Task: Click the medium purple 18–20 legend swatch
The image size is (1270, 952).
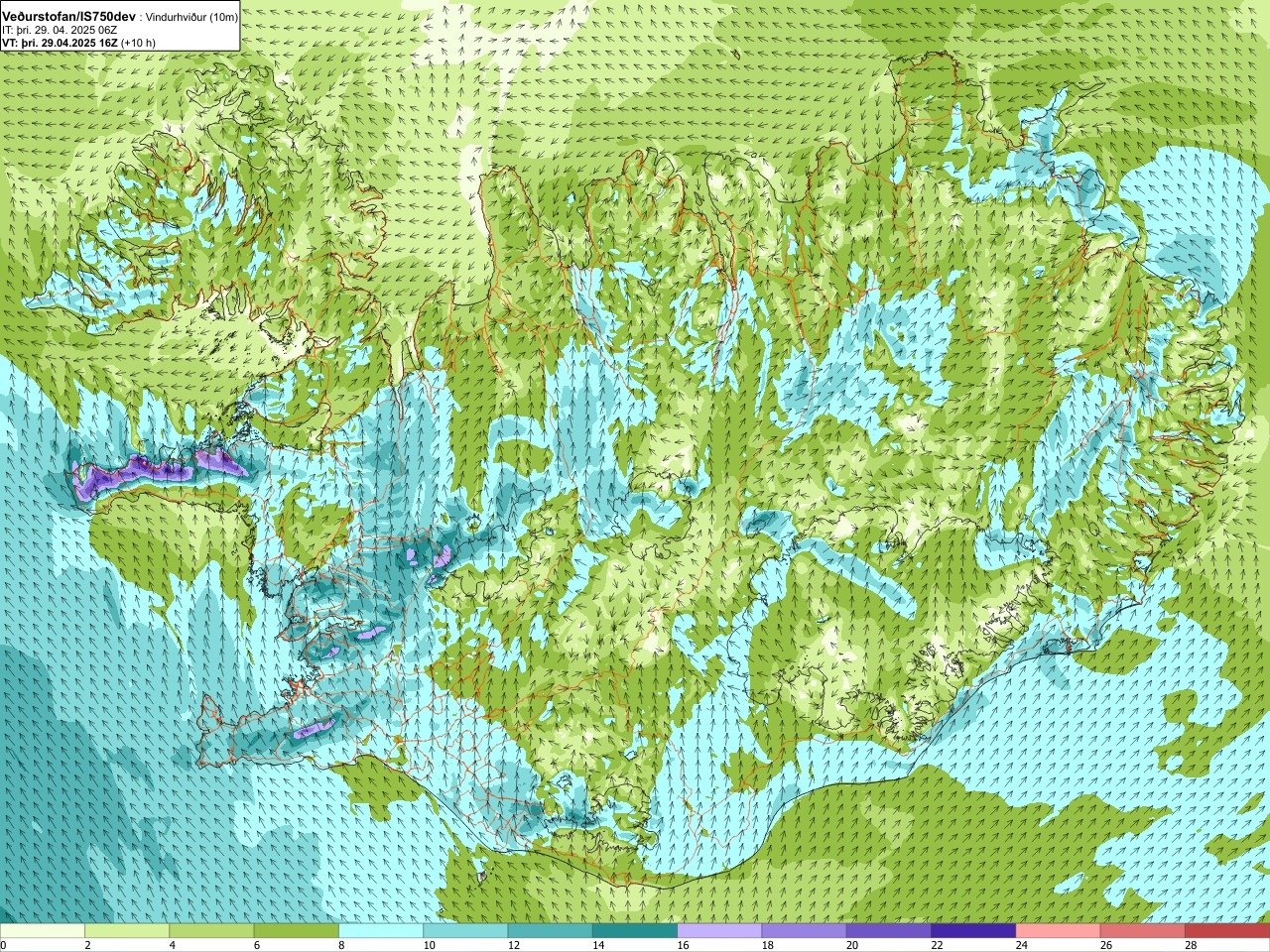Action: click(804, 931)
